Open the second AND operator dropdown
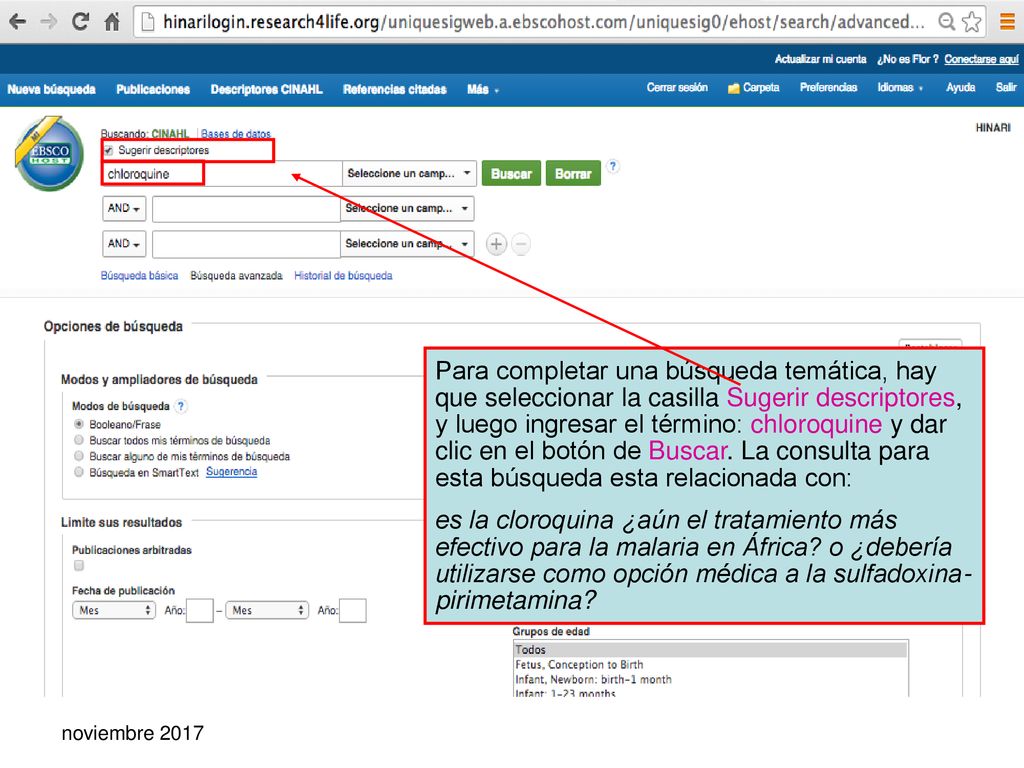Image resolution: width=1024 pixels, height=768 pixels. (x=124, y=244)
